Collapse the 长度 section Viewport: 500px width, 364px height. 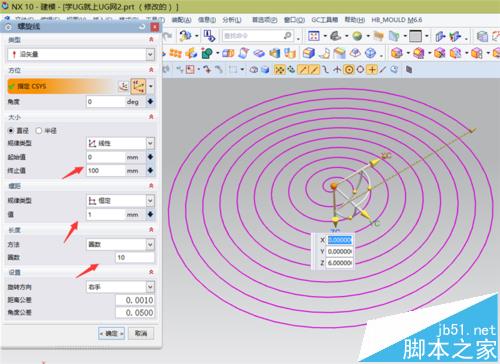click(151, 230)
